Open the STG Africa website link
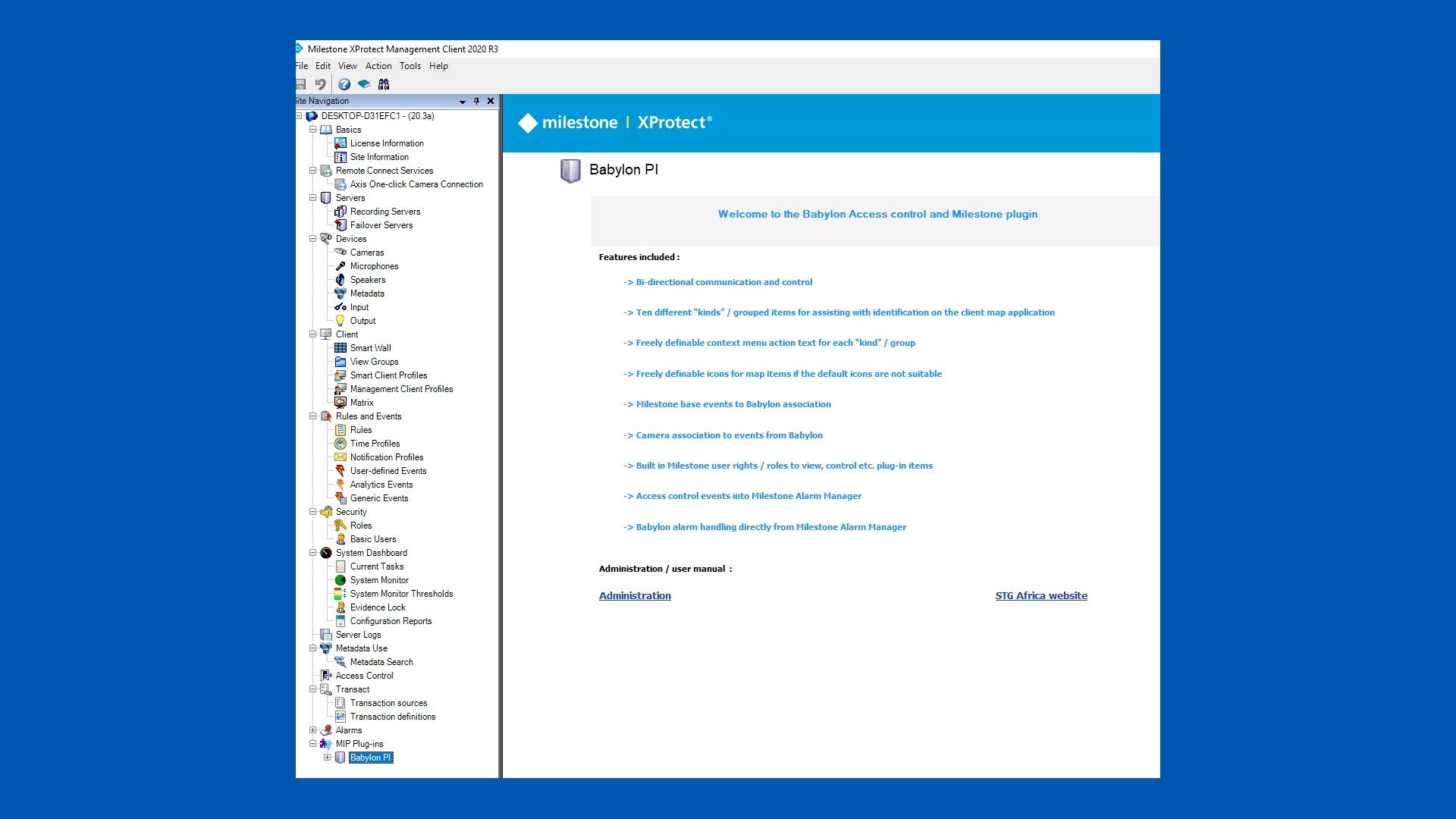1456x819 pixels. [1041, 596]
